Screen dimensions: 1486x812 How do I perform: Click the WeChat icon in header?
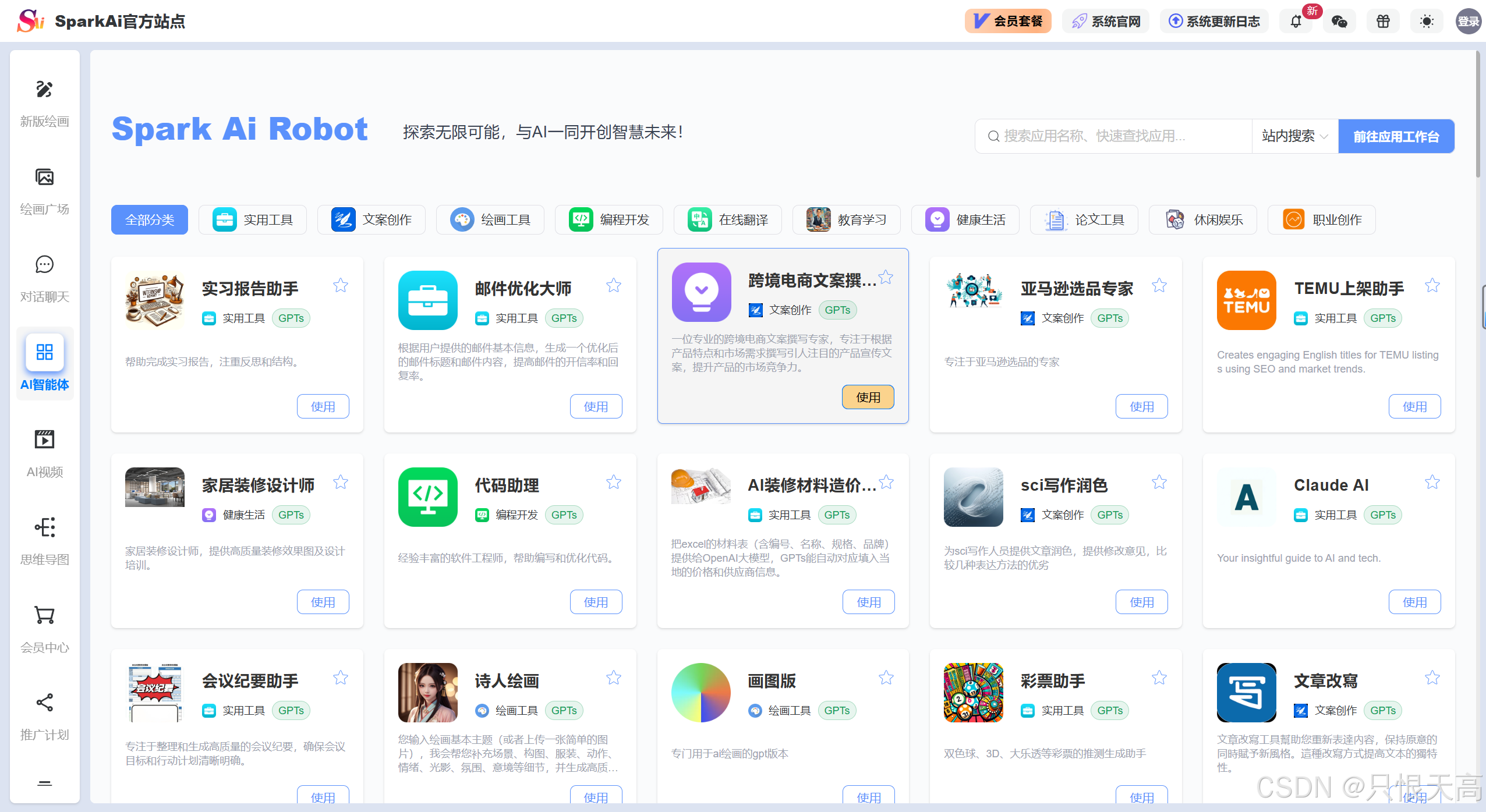point(1339,22)
